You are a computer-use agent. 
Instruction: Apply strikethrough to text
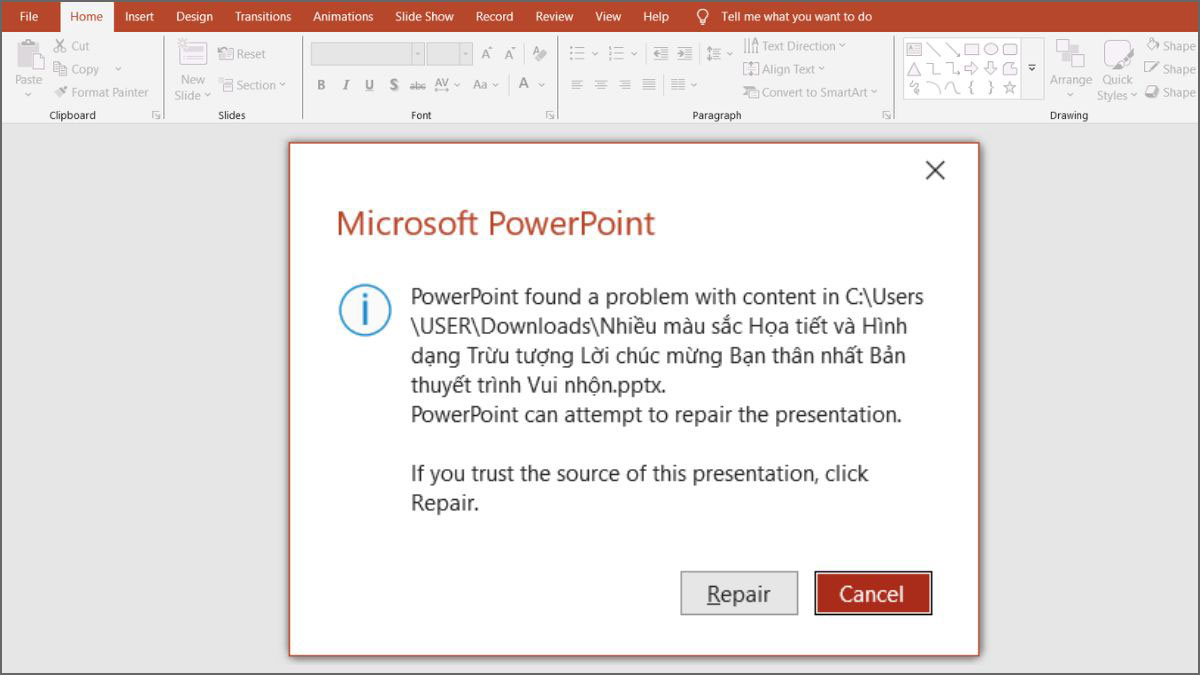point(418,85)
